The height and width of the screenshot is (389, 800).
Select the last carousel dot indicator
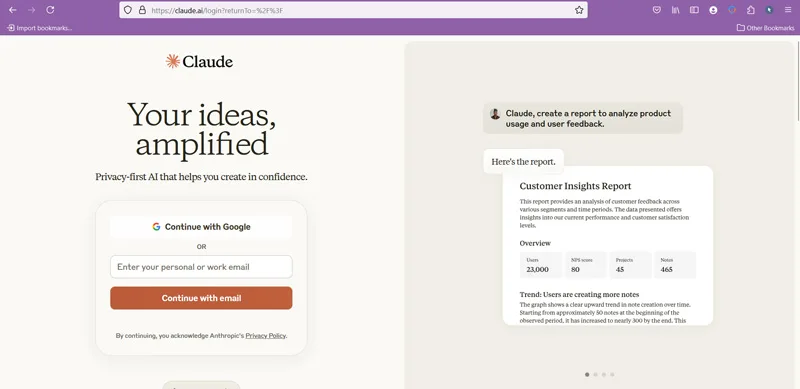[x=612, y=375]
